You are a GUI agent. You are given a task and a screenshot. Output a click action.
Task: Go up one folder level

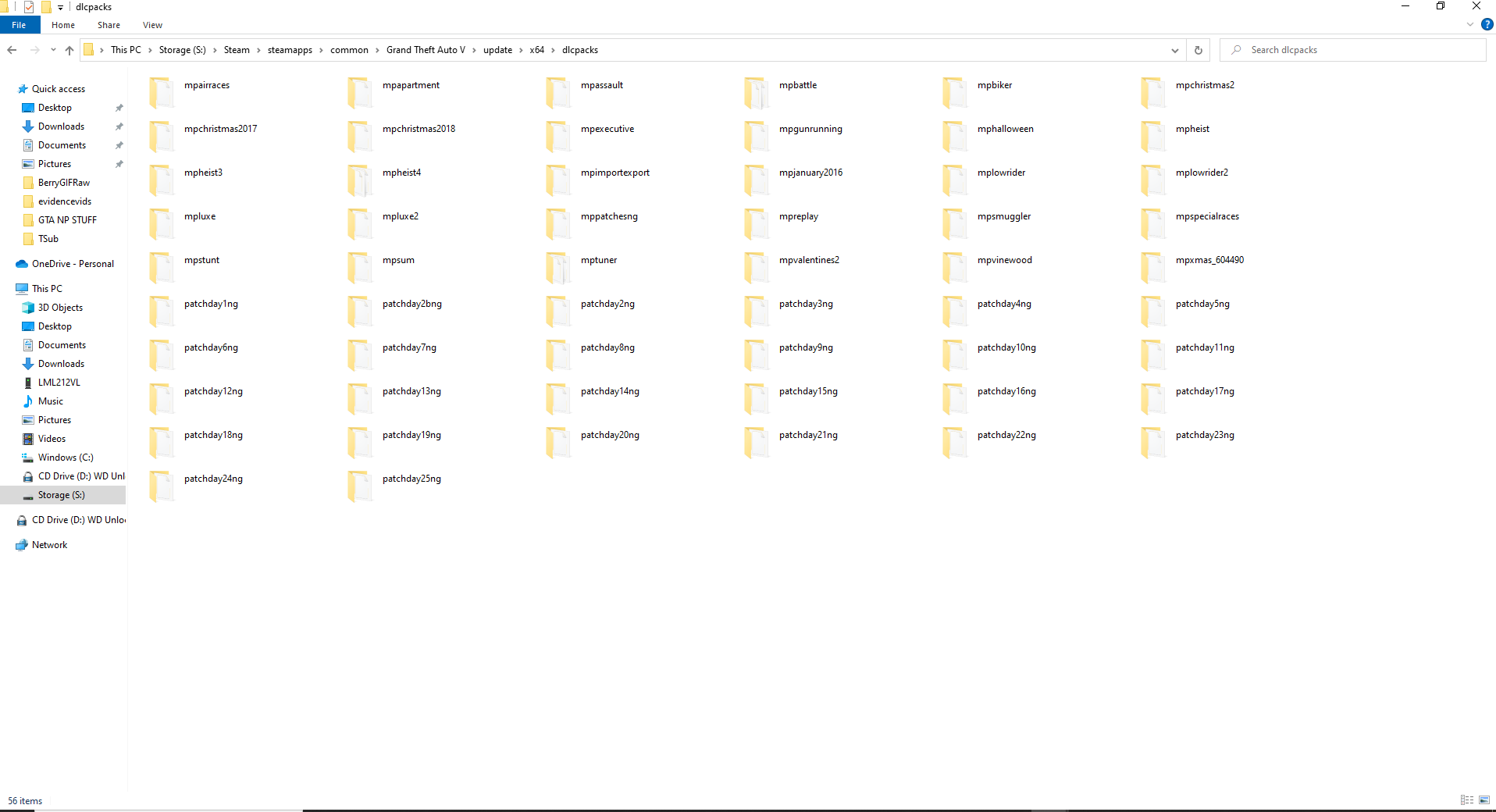[69, 50]
